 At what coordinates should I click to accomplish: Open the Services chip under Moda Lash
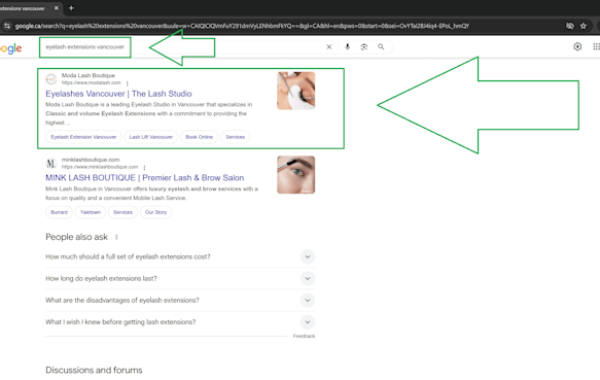235,137
